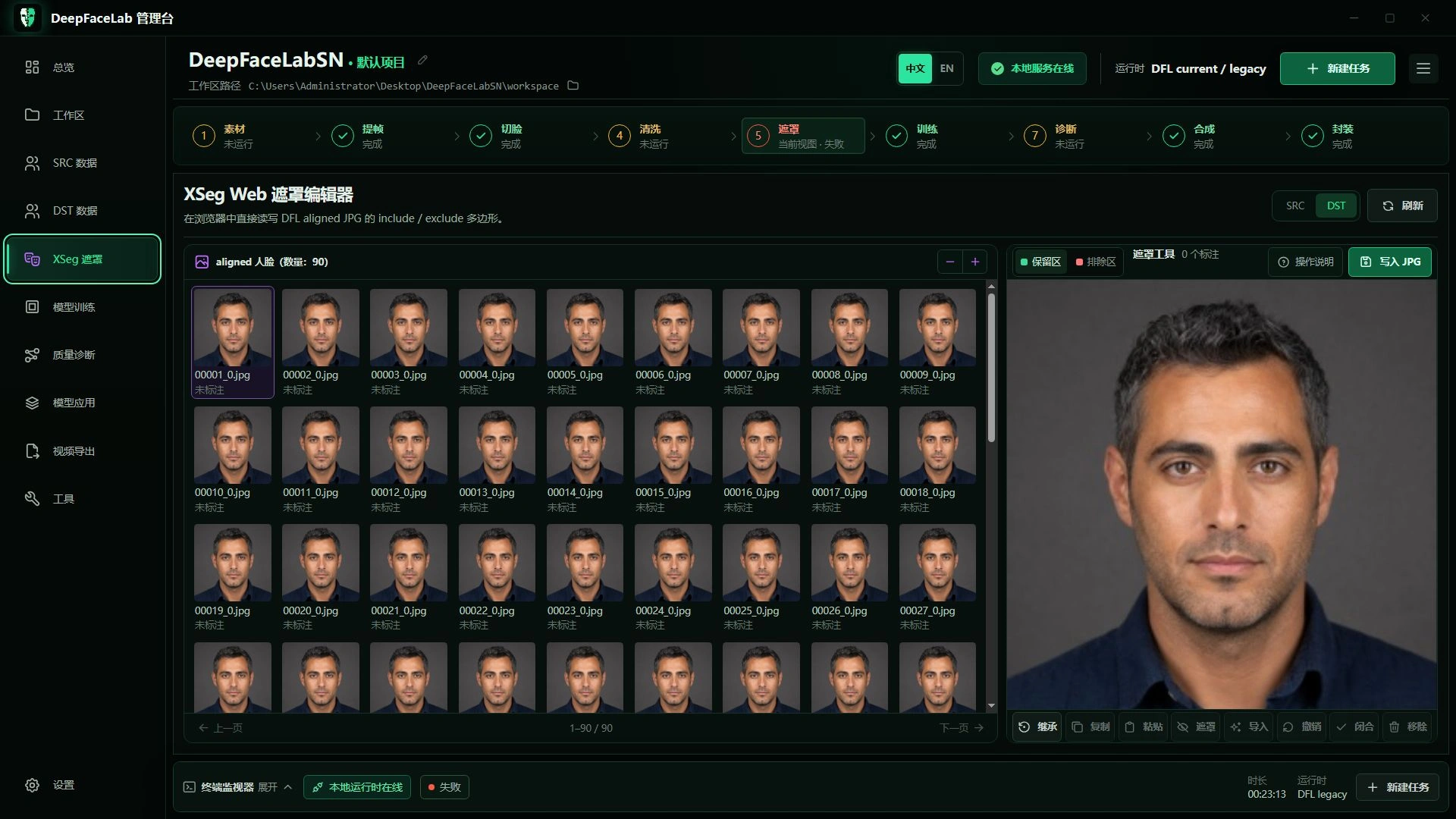Go to 上一页 previous page
This screenshot has width=1456, height=819.
pyautogui.click(x=220, y=728)
